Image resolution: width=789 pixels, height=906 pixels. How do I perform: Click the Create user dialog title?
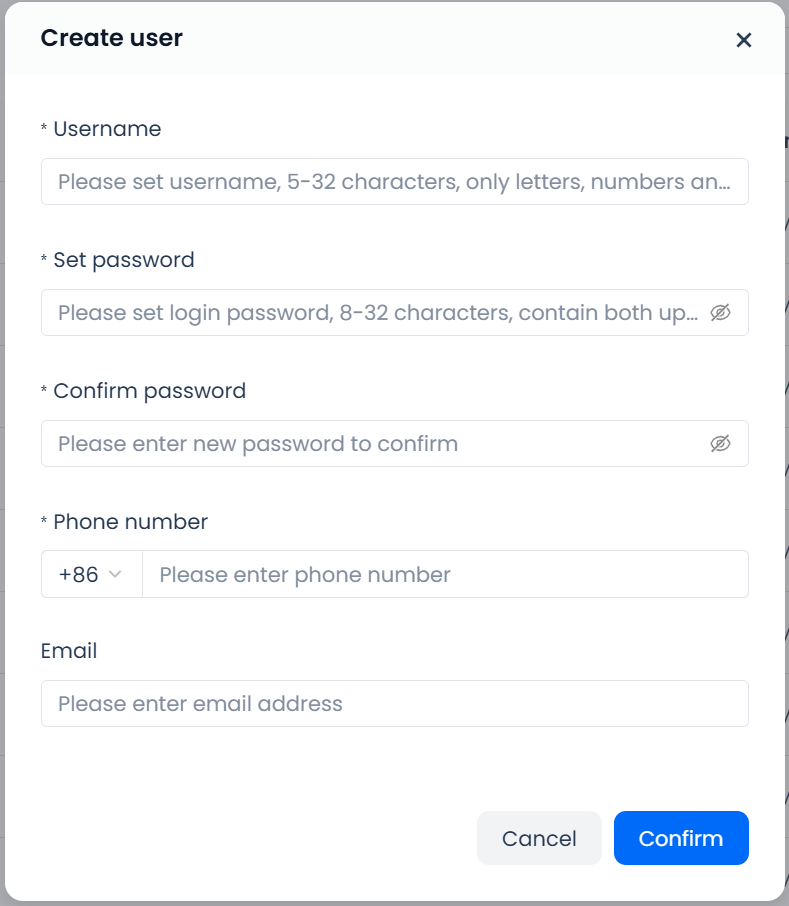coord(111,39)
